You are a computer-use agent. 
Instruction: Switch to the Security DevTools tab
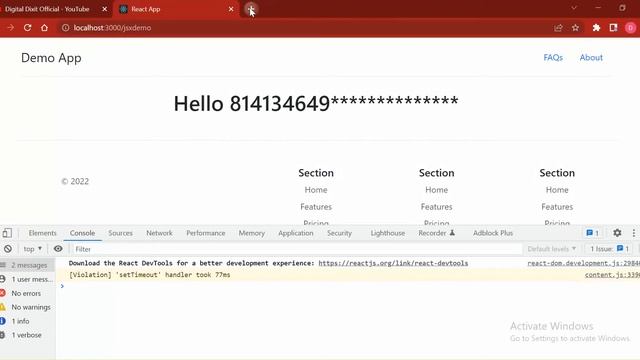[339, 233]
